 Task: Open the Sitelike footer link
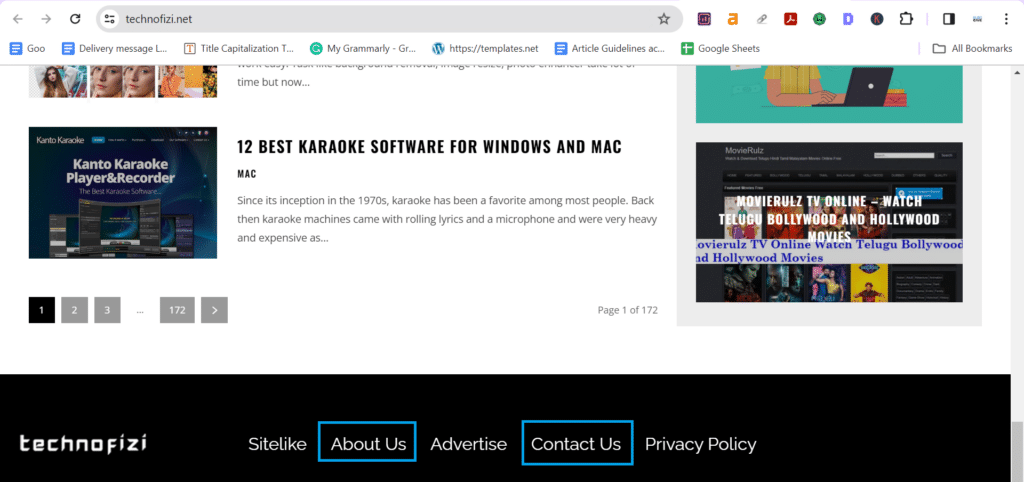(277, 444)
